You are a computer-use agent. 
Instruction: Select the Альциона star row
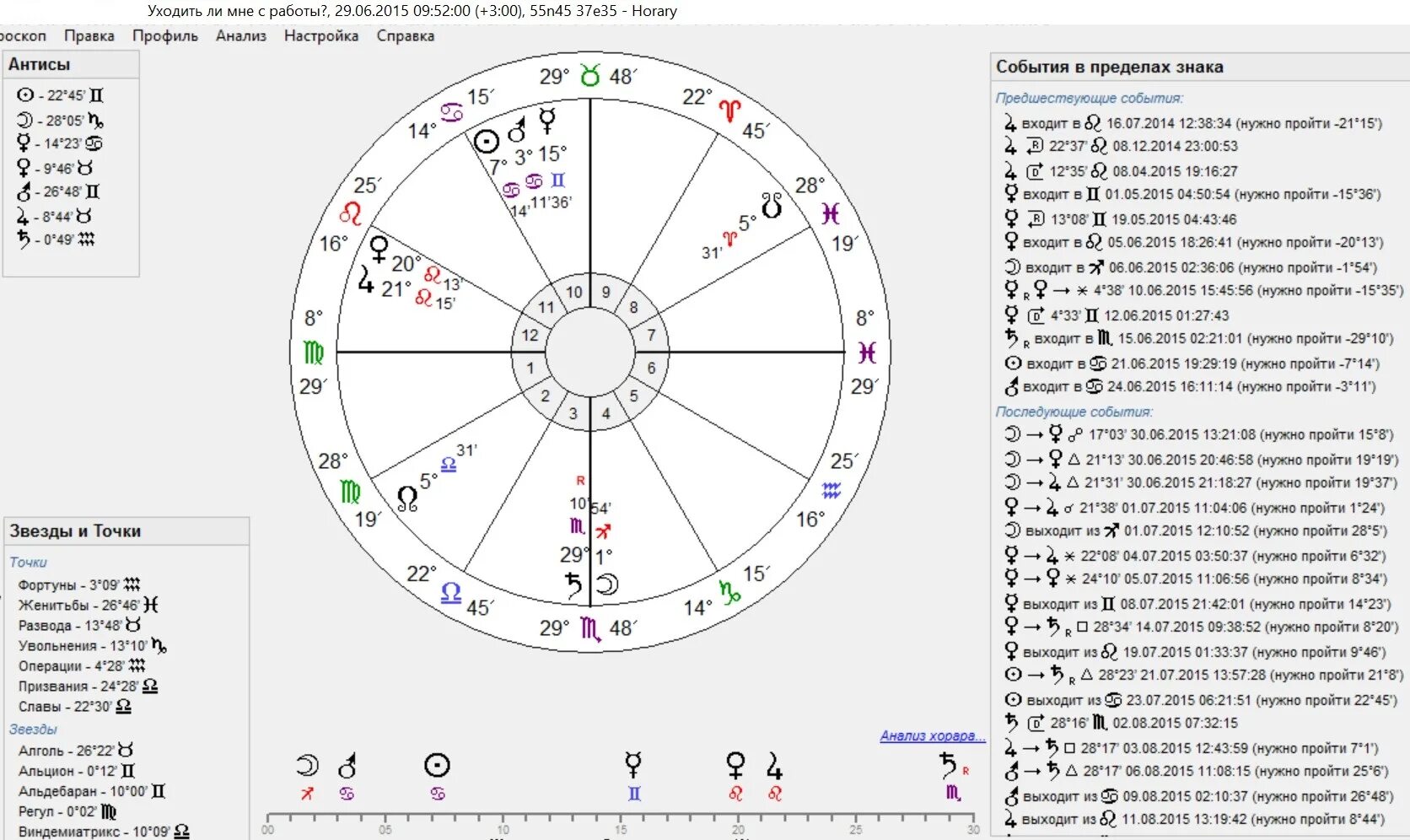pos(76,770)
